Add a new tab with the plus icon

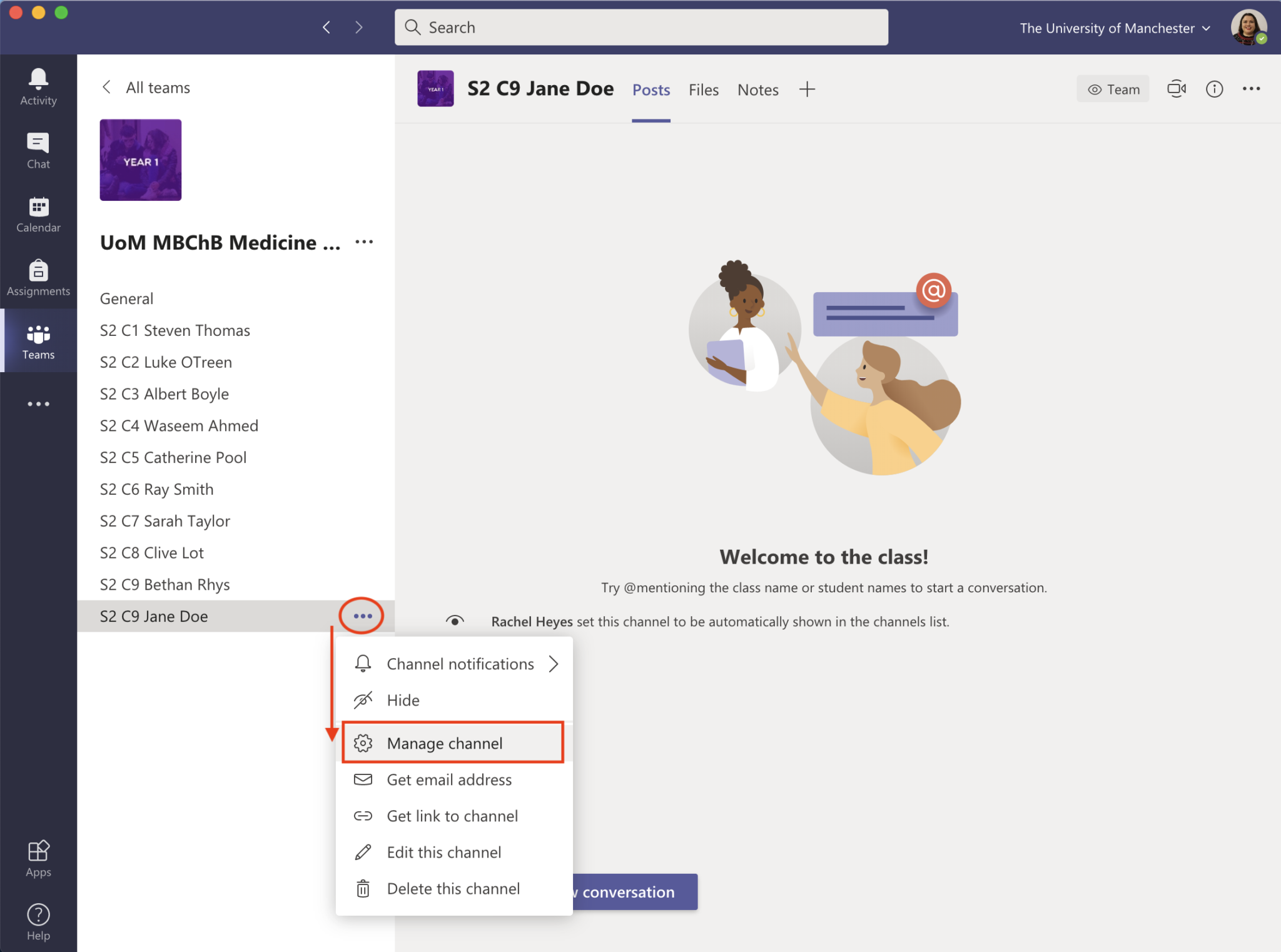[x=807, y=89]
